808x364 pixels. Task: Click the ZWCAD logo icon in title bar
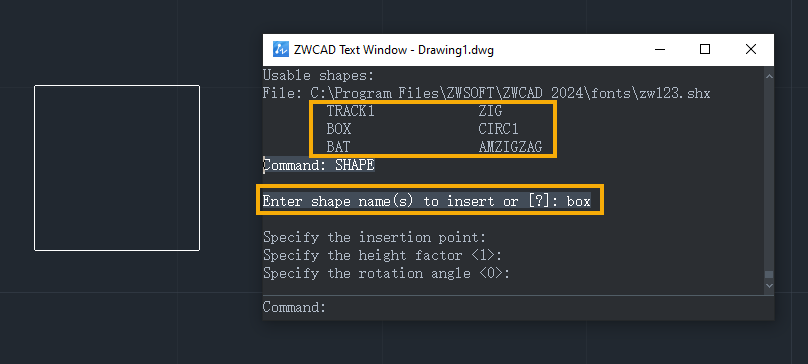coord(280,49)
